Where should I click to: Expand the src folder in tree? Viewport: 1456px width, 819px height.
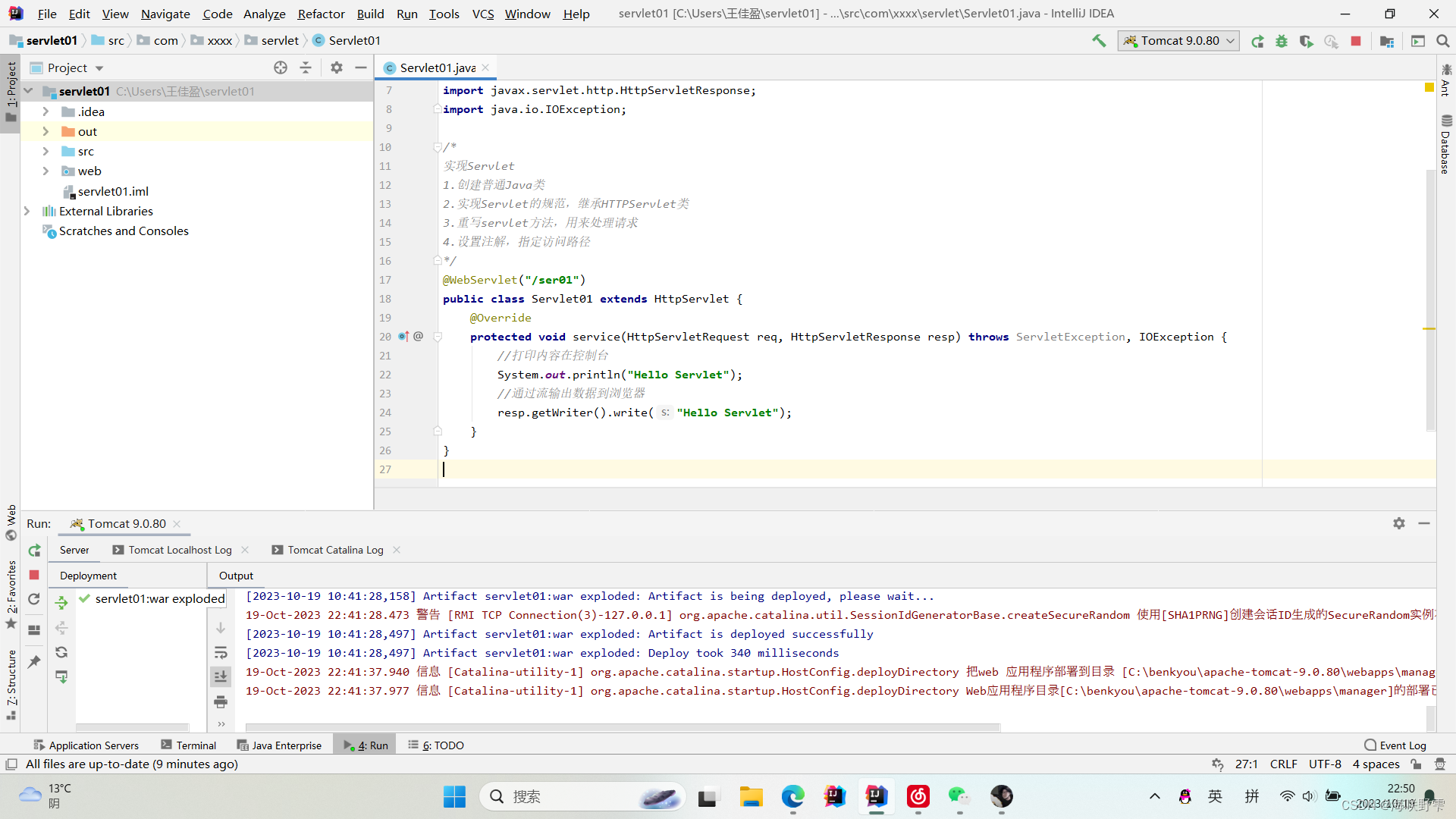tap(45, 151)
